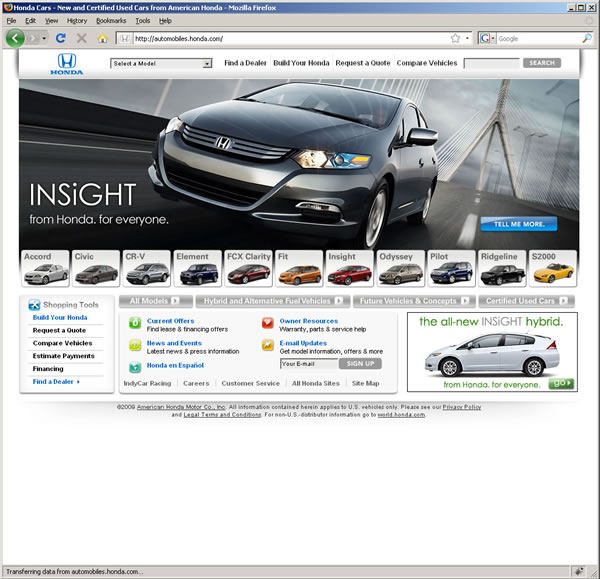This screenshot has width=600, height=579.
Task: Select the Accord car thumbnail
Action: pos(44,268)
